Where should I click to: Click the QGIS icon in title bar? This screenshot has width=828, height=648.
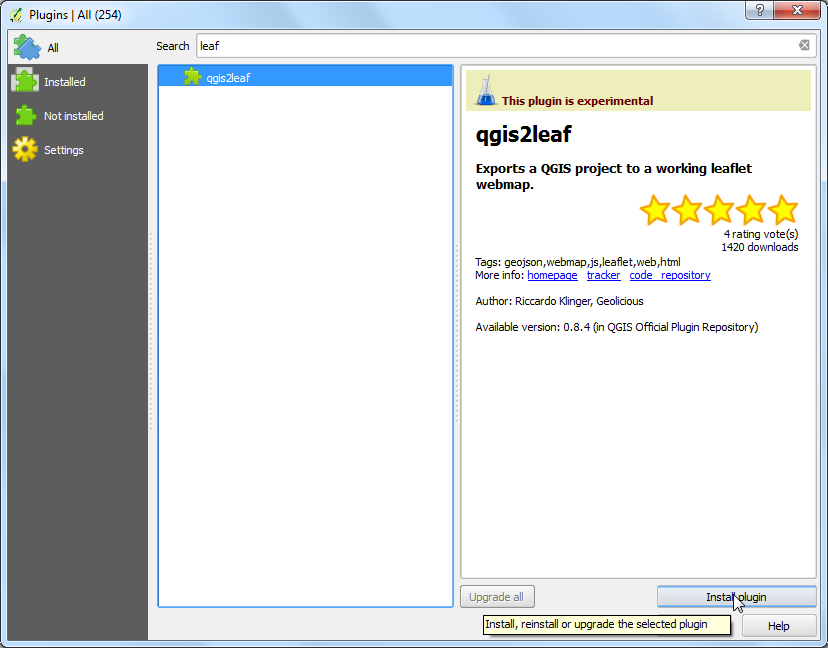pyautogui.click(x=16, y=15)
